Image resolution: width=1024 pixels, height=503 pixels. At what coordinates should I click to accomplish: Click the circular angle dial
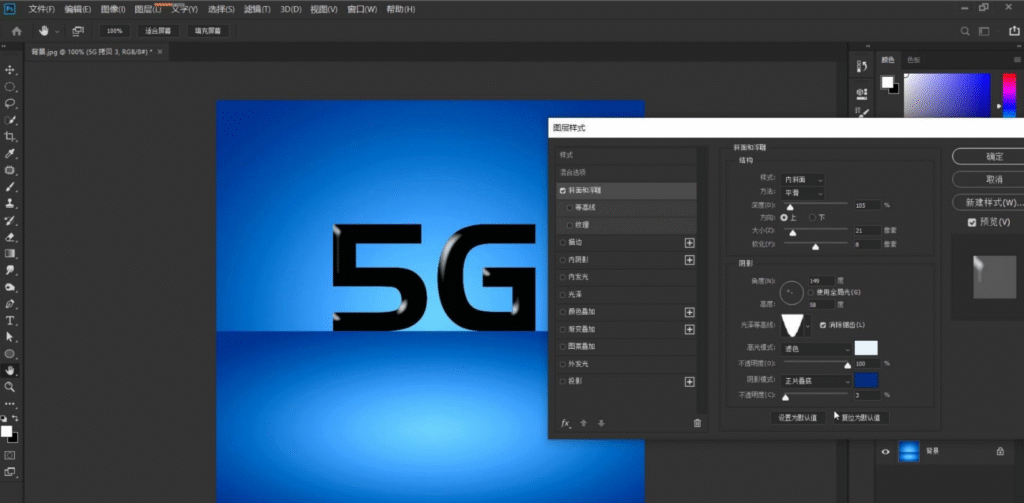[791, 292]
